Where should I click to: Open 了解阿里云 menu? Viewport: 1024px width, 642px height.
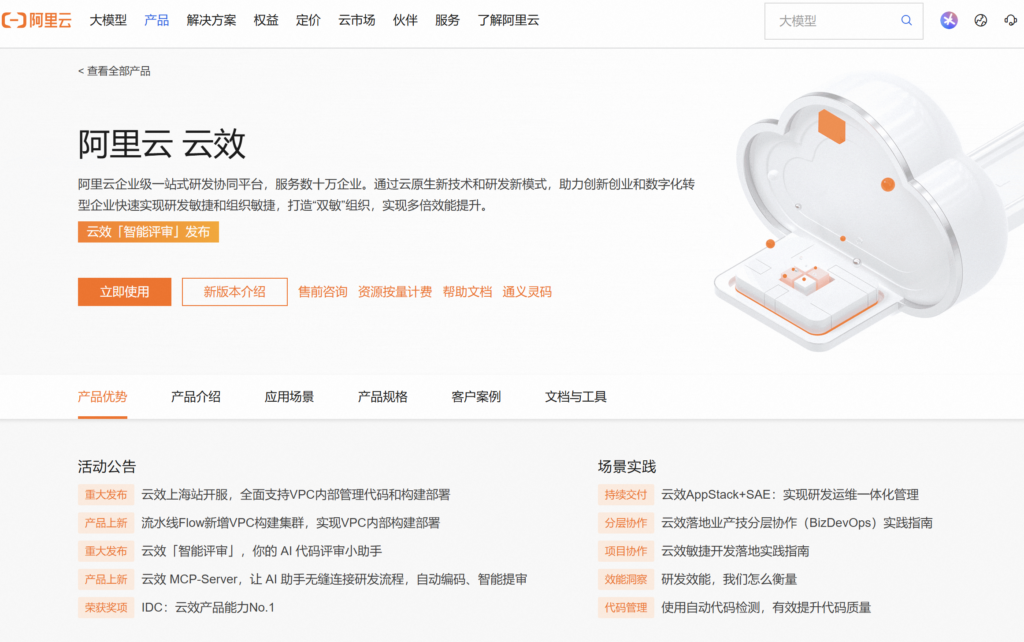[x=508, y=20]
